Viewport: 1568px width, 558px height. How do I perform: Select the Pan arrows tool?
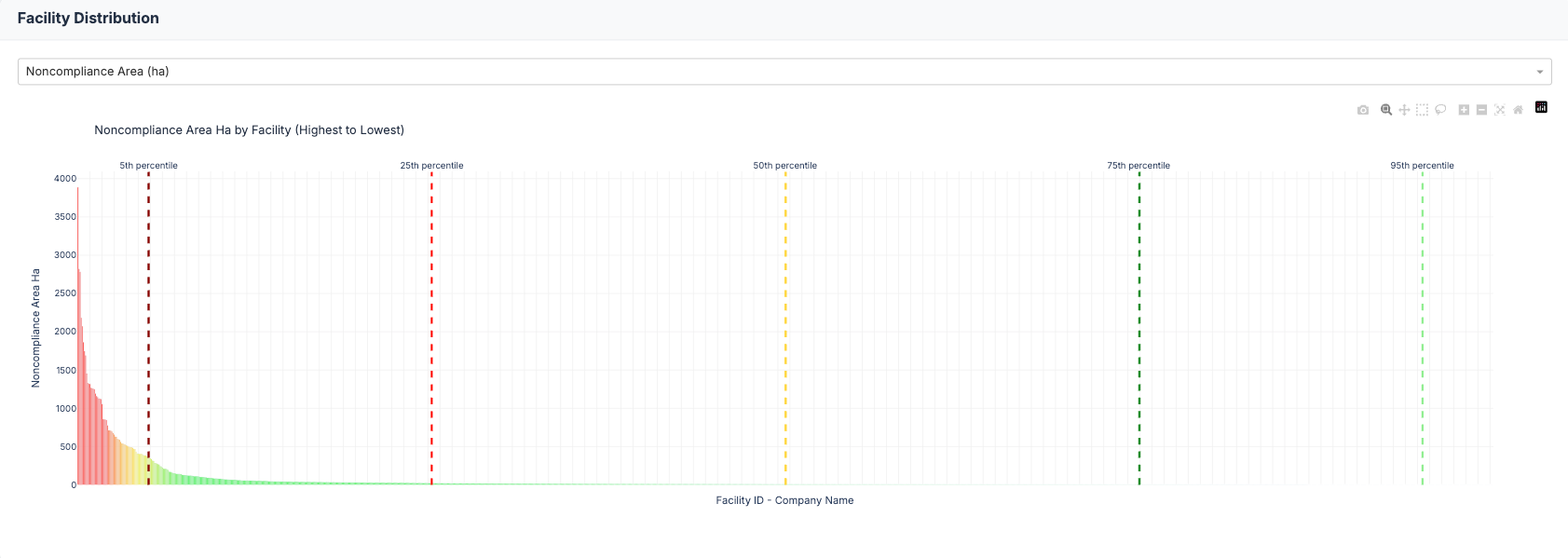click(1404, 110)
